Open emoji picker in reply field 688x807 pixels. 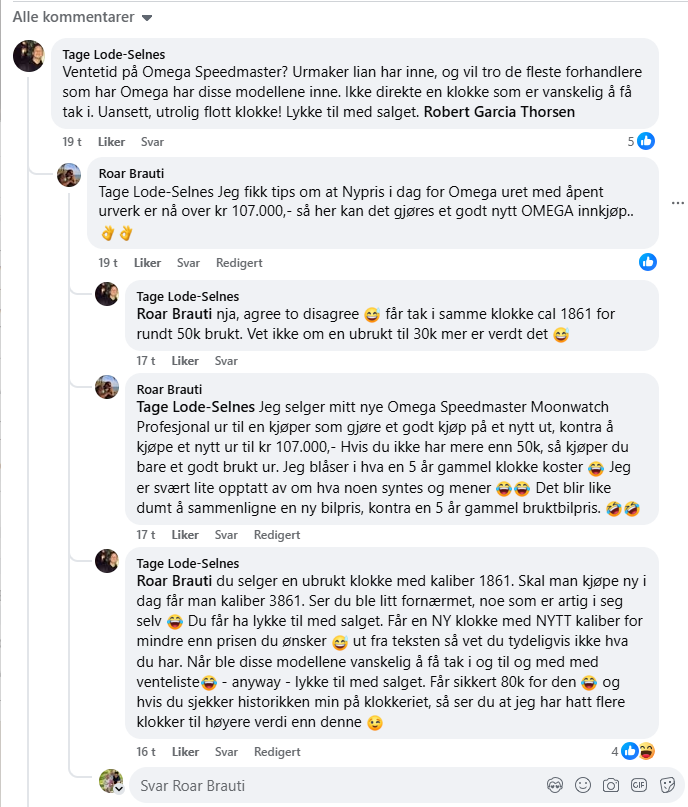pyautogui.click(x=582, y=785)
